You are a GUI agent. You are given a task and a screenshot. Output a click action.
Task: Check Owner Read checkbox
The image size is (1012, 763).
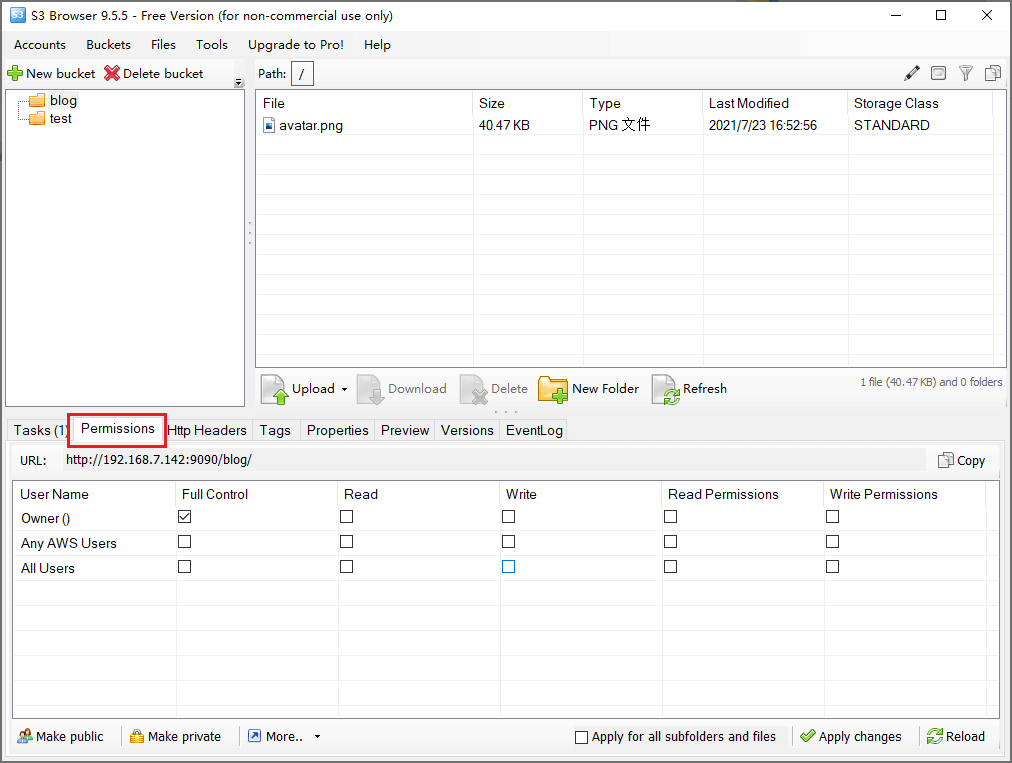click(x=347, y=516)
